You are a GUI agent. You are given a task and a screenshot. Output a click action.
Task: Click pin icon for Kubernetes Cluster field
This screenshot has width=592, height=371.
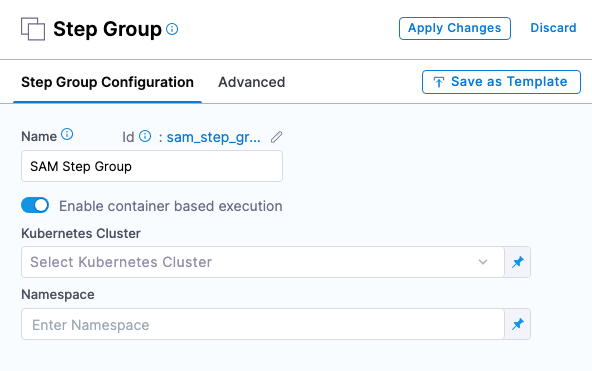pyautogui.click(x=518, y=262)
